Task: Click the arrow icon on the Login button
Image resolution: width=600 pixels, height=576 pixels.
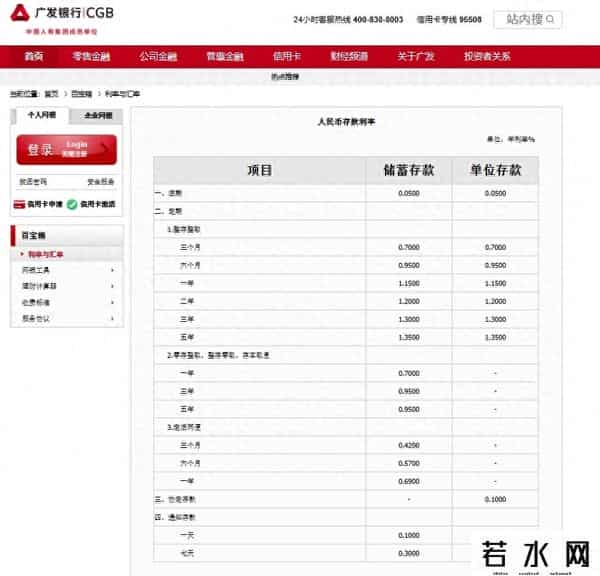Action: pyautogui.click(x=103, y=148)
